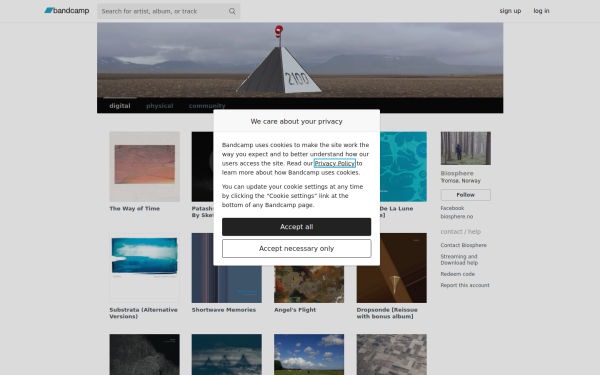
Task: Open Substrata (Alternative Versions) album cover
Action: 144,268
